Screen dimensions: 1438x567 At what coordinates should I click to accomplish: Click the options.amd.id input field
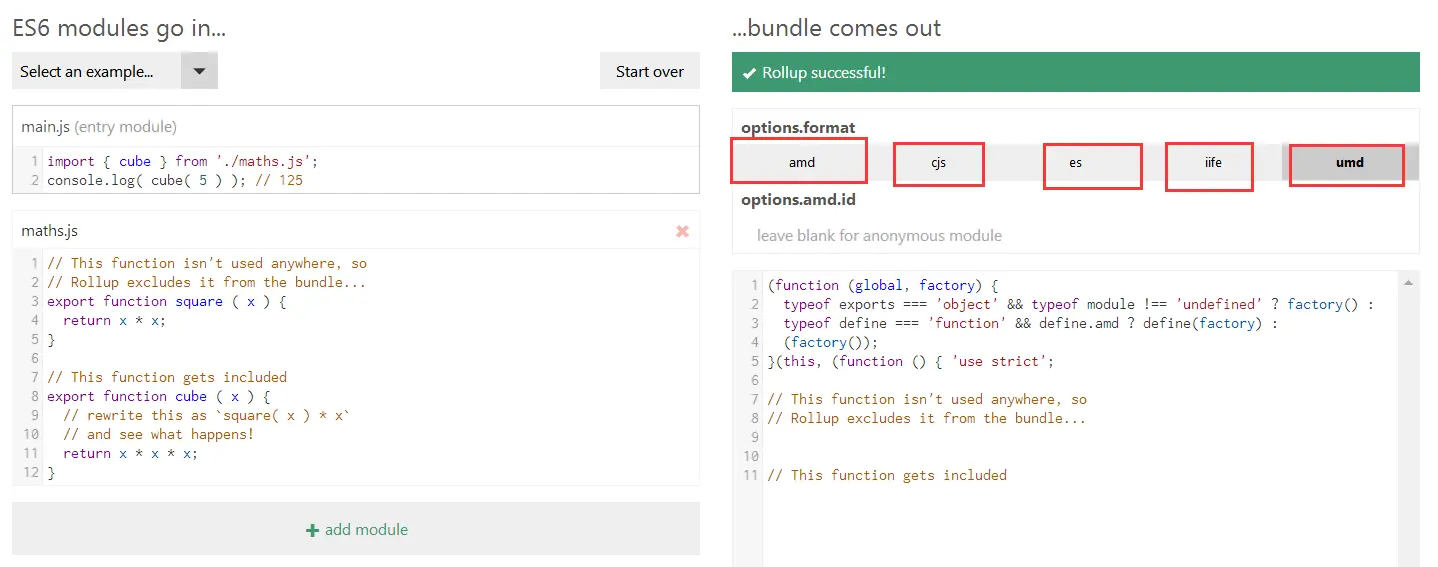[x=1075, y=236]
